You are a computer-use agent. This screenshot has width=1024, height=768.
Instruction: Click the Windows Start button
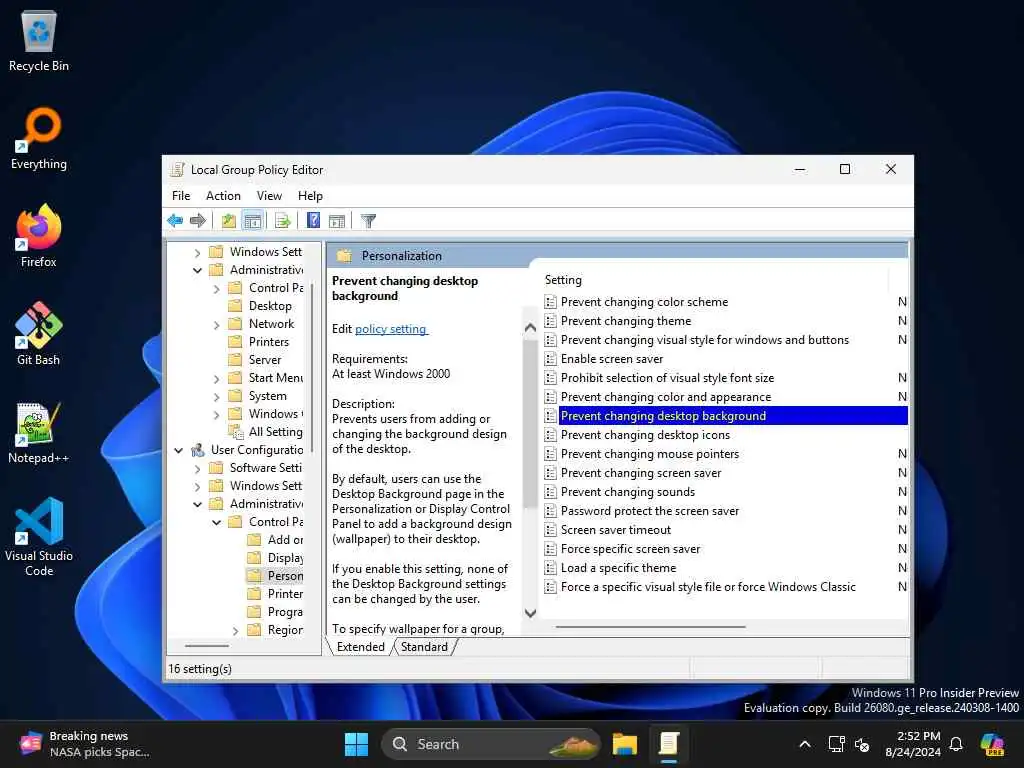pyautogui.click(x=357, y=744)
